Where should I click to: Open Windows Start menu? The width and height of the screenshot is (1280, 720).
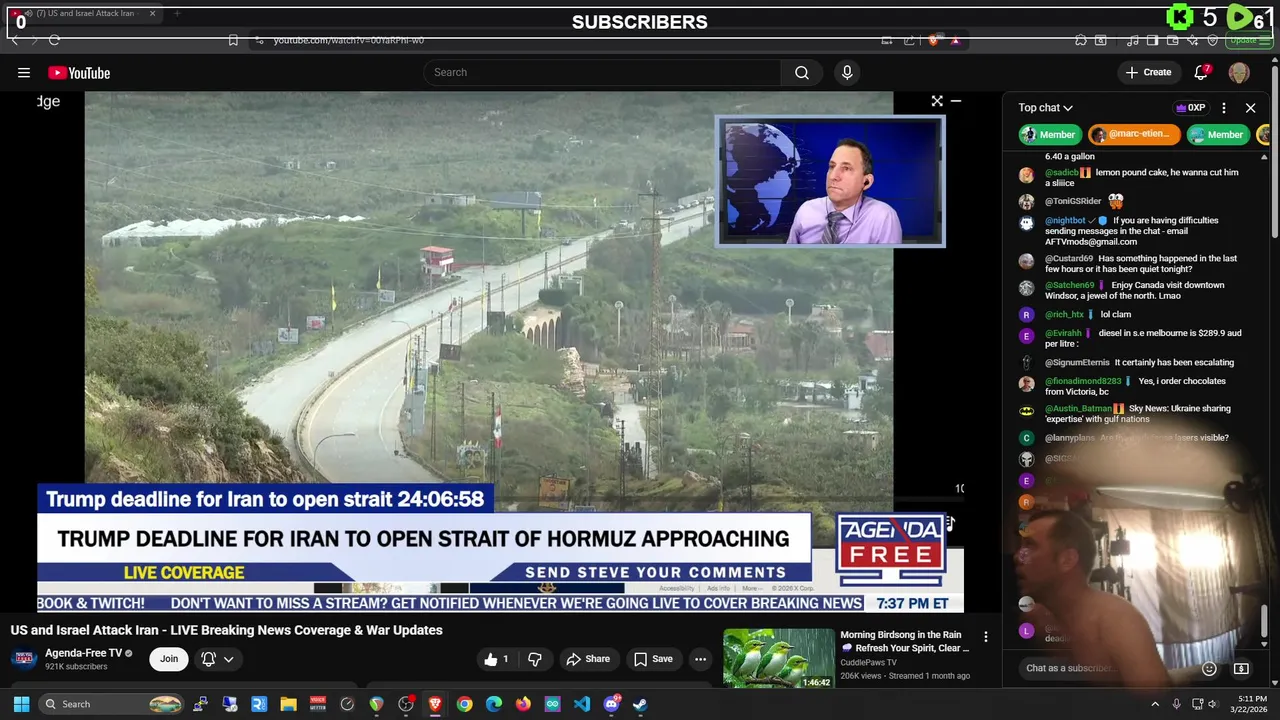[21, 704]
